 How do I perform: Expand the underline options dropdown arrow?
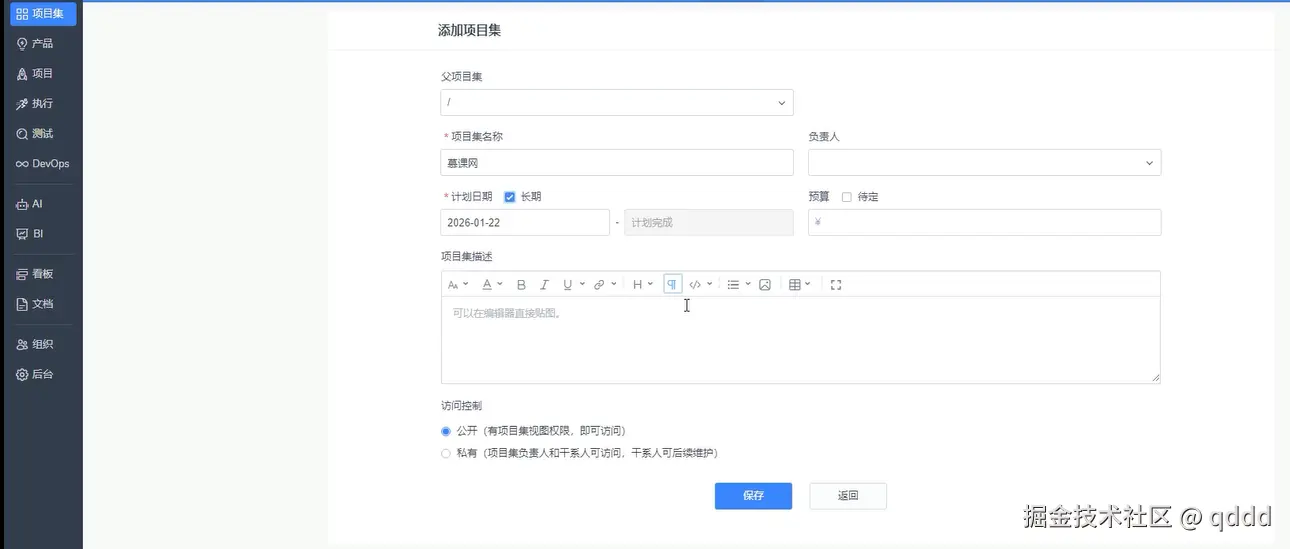pos(581,285)
